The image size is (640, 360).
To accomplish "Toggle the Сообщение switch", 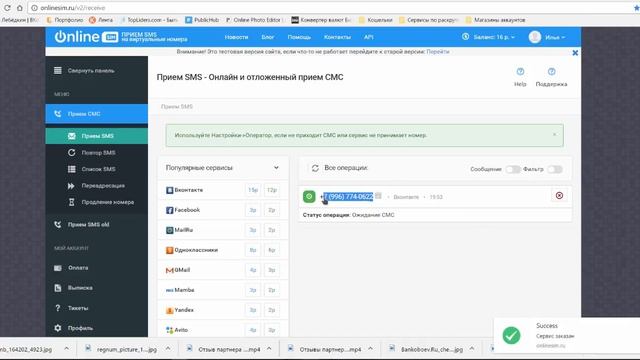I will point(513,169).
